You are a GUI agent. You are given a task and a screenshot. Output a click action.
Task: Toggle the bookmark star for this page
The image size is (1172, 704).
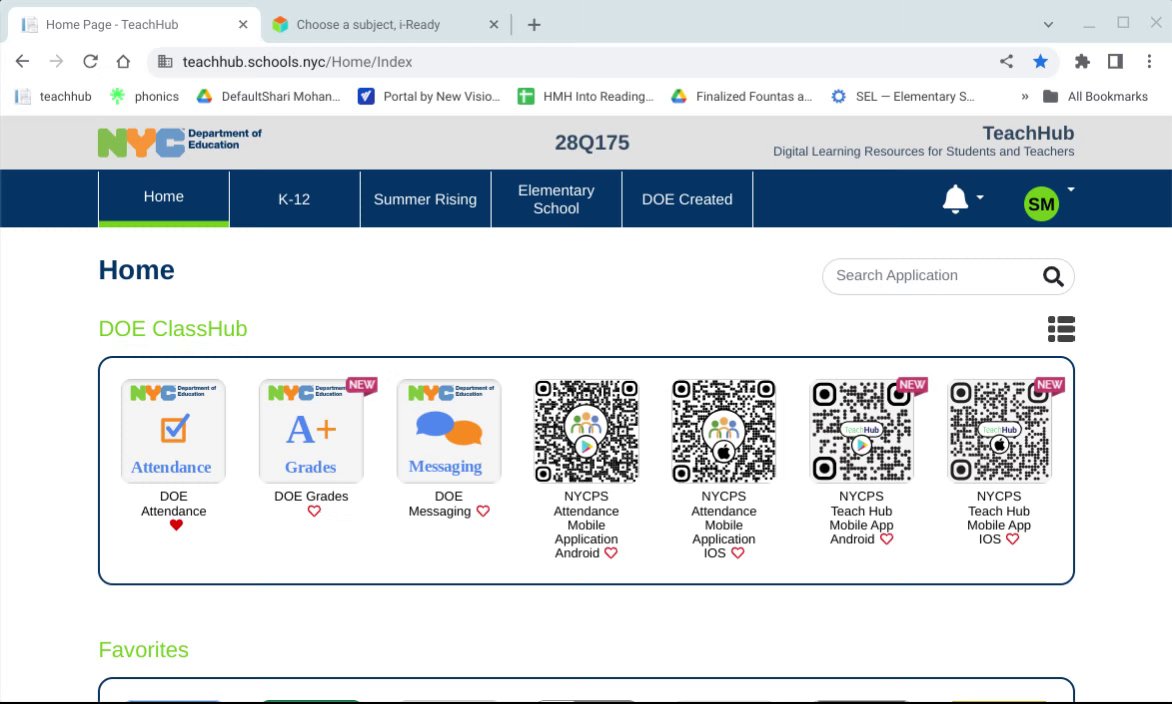click(1040, 61)
